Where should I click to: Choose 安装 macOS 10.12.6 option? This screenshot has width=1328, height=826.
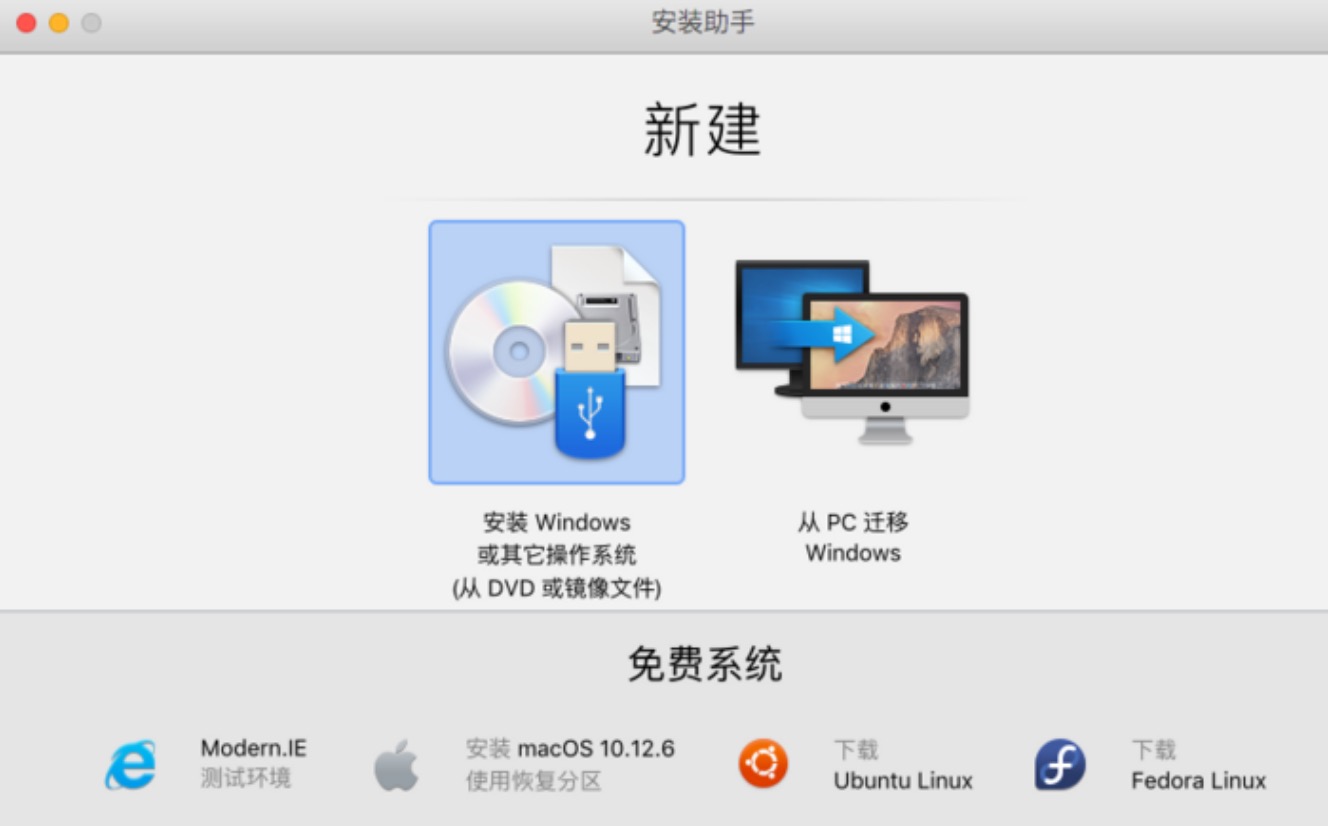(570, 749)
